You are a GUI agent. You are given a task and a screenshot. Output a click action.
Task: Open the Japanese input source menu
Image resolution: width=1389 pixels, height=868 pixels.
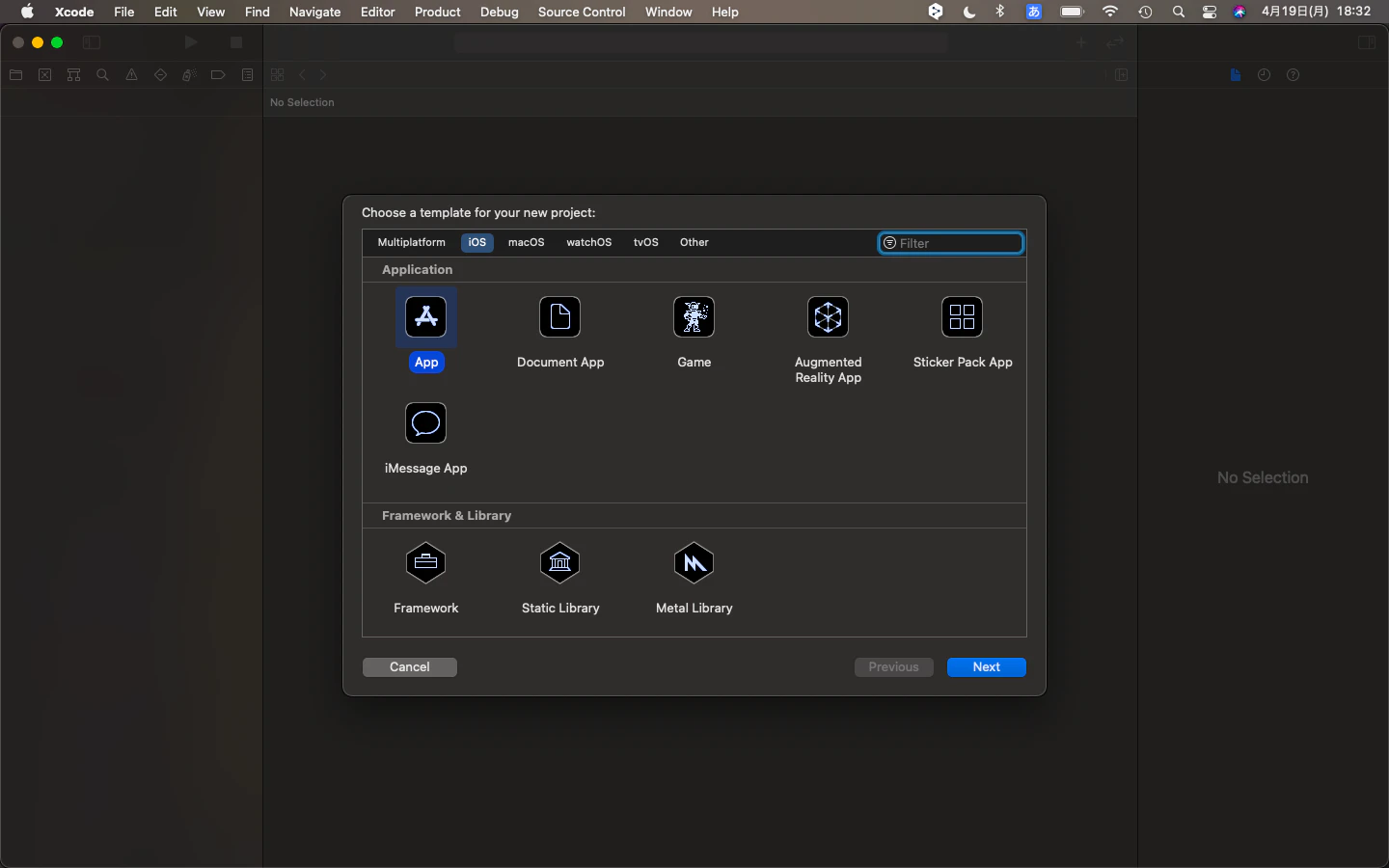[x=1034, y=12]
